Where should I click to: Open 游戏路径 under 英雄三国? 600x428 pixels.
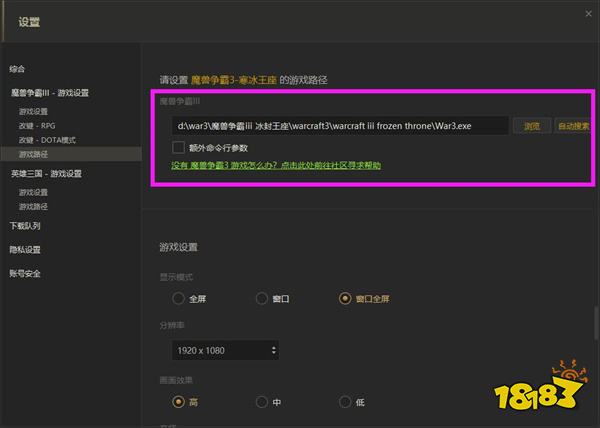click(x=33, y=207)
